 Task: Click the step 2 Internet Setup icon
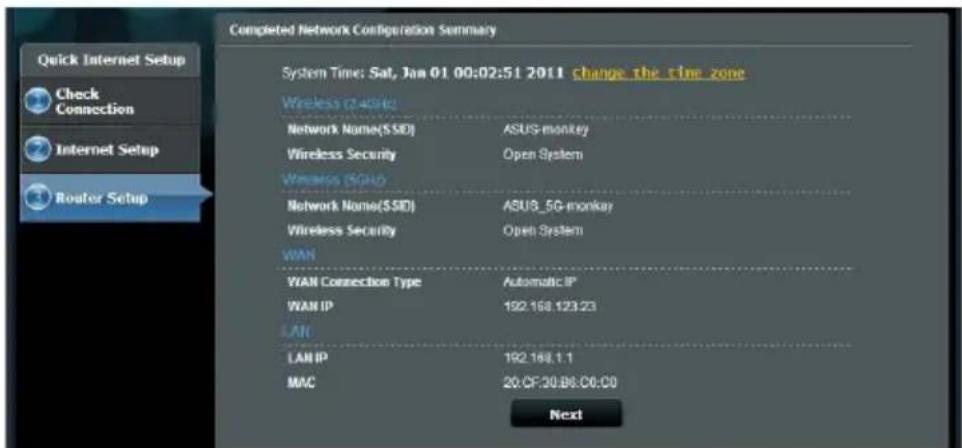click(x=37, y=150)
